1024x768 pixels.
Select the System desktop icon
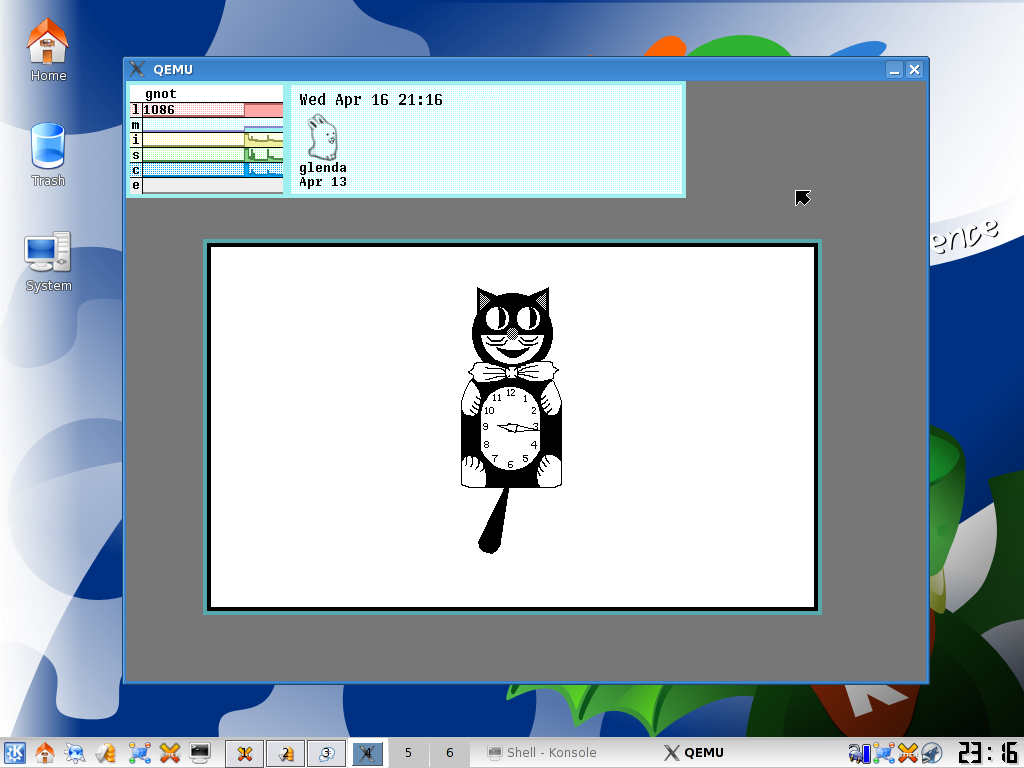[48, 261]
